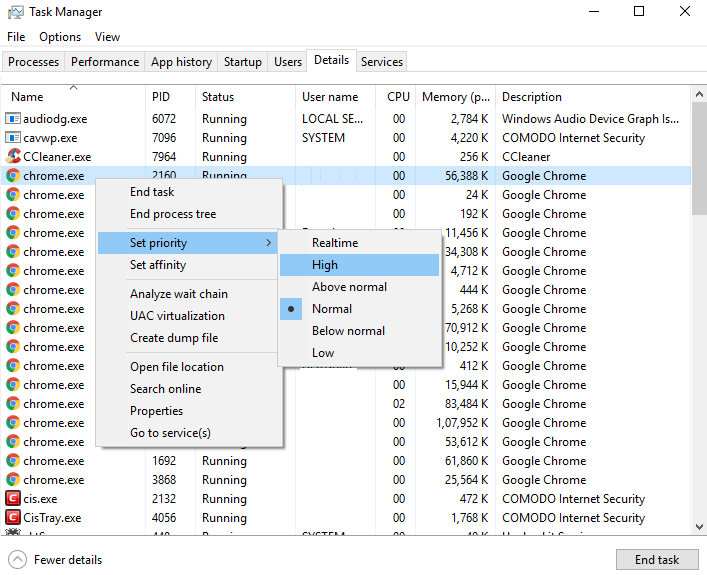The width and height of the screenshot is (707, 575).
Task: Click PID 3868 cell
Action: coord(164,479)
